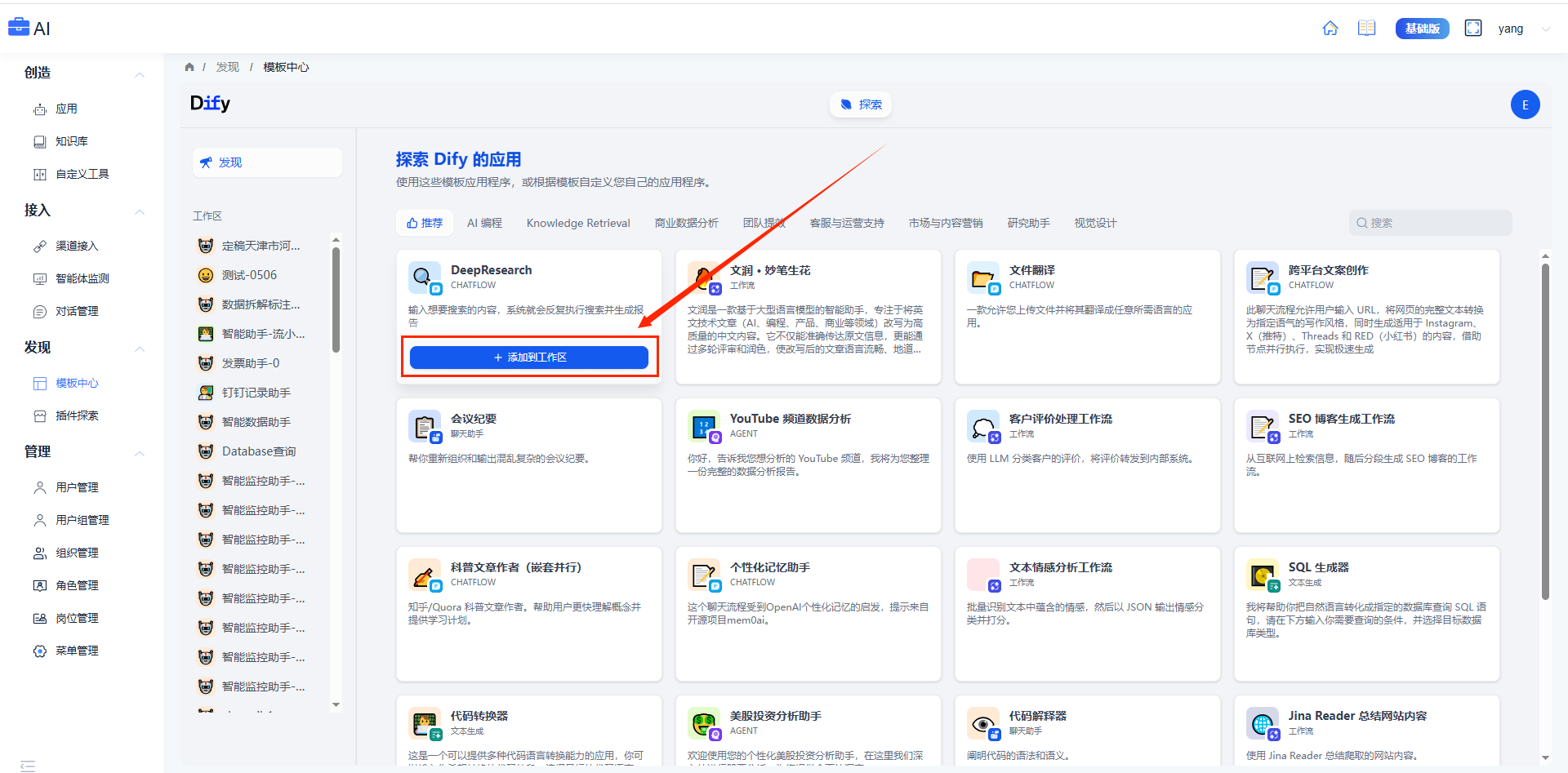Viewport: 1568px width, 773px height.
Task: Select the AI 编程 category tab
Action: click(484, 223)
